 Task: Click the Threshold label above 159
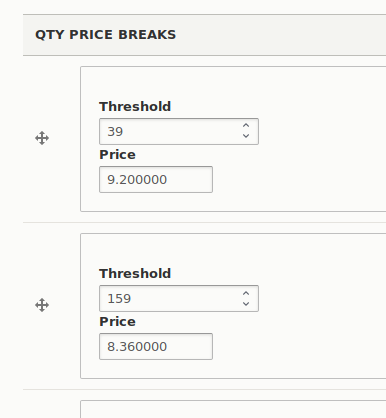click(x=135, y=274)
